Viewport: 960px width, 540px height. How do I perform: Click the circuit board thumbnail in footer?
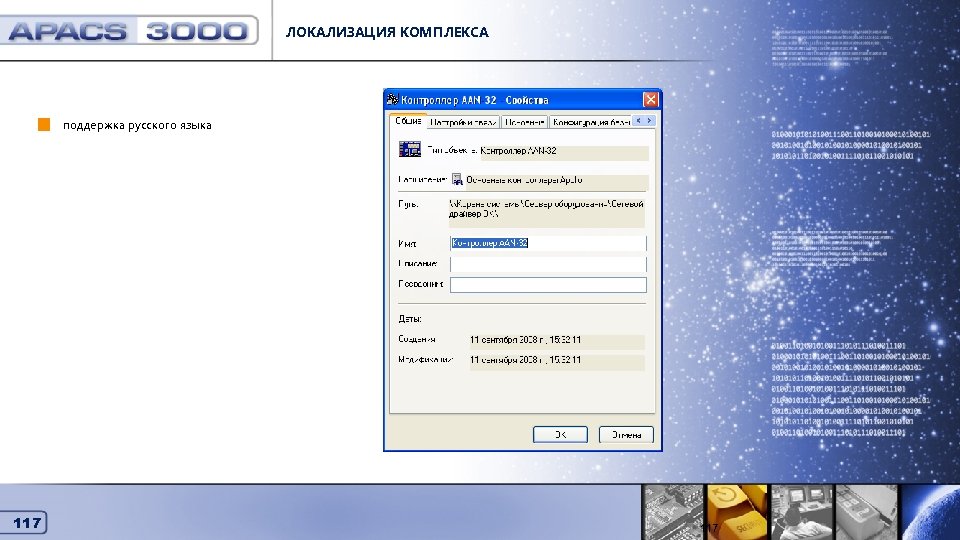click(673, 512)
